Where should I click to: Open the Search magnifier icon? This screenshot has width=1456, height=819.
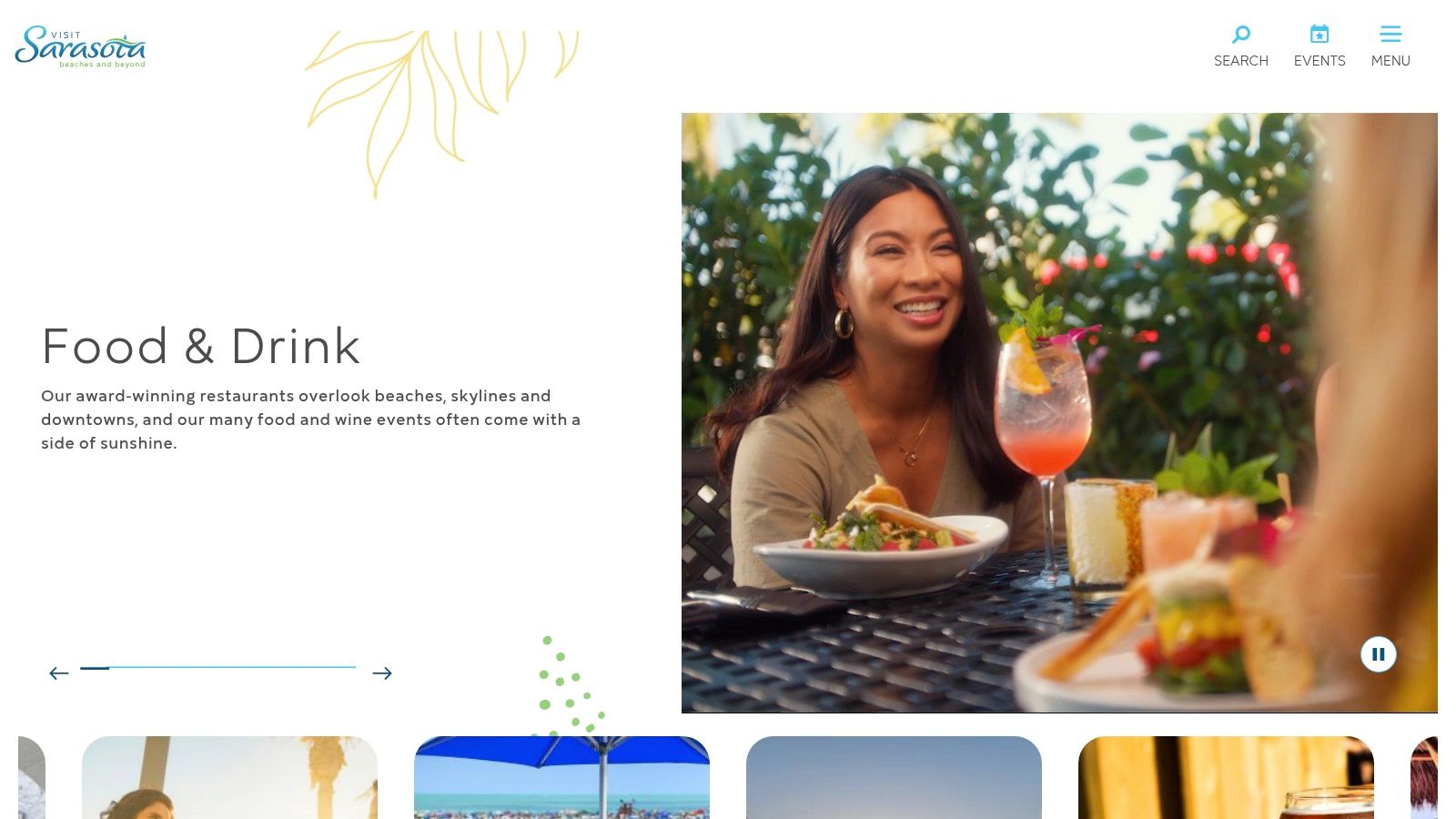tap(1240, 35)
